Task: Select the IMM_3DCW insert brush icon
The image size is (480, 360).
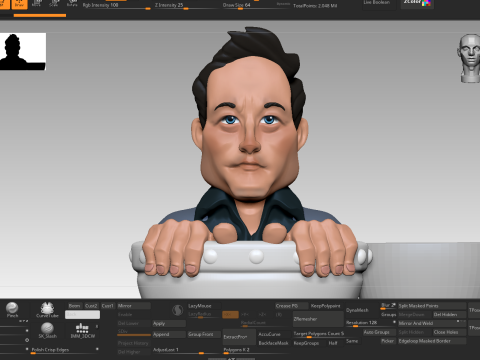Action: click(x=82, y=330)
